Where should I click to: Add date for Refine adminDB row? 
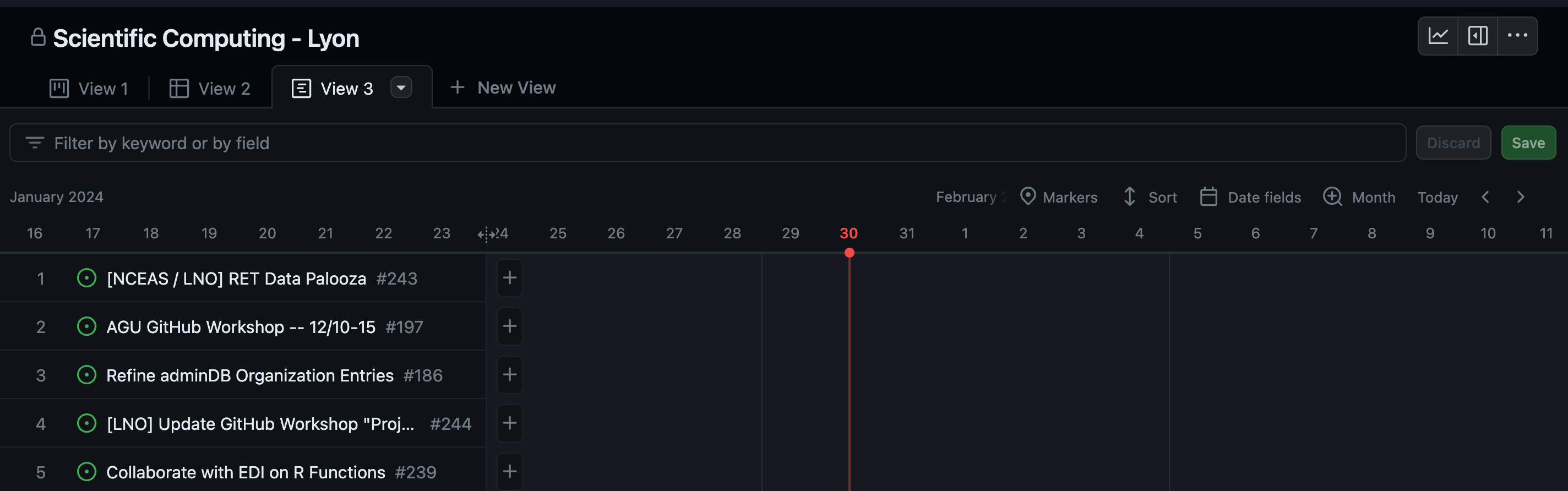(x=509, y=375)
